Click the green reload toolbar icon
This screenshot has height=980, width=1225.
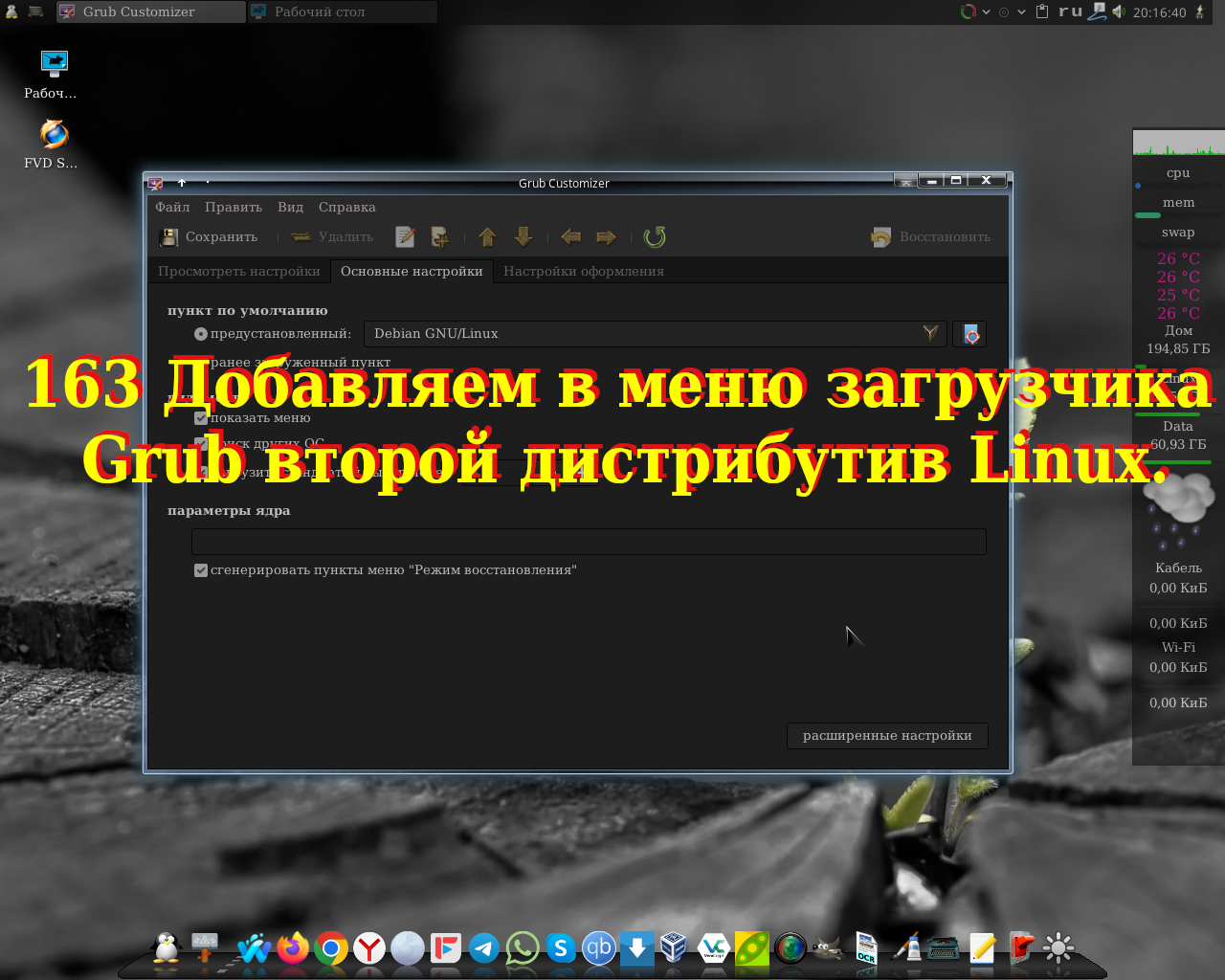655,237
